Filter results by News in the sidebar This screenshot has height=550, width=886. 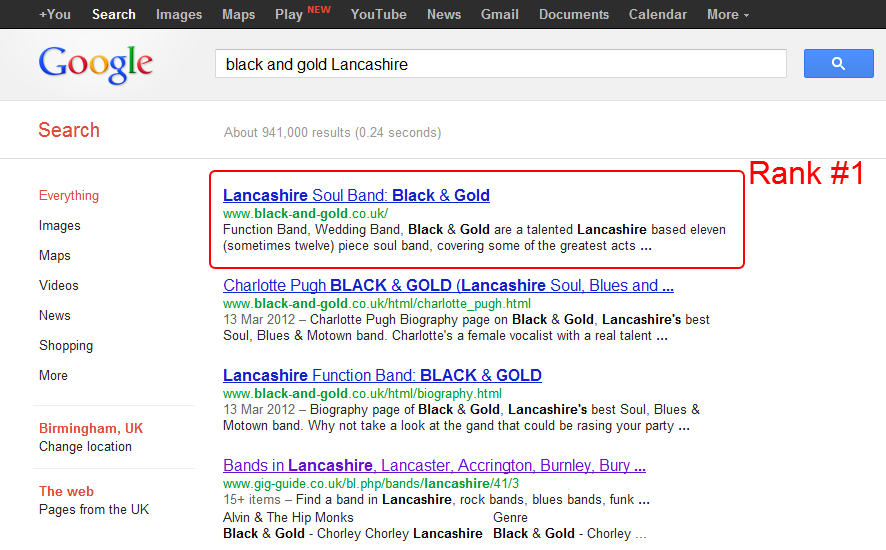point(55,315)
